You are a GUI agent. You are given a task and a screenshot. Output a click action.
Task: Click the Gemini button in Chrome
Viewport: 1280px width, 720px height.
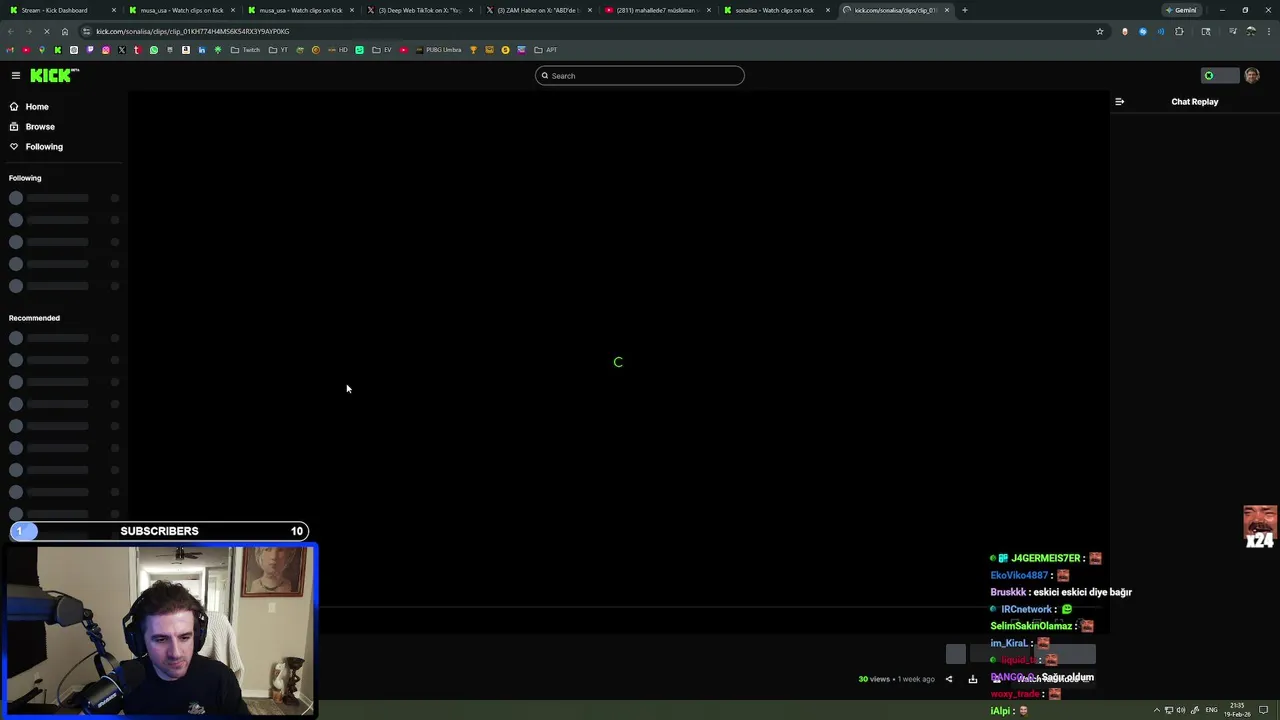click(1181, 10)
